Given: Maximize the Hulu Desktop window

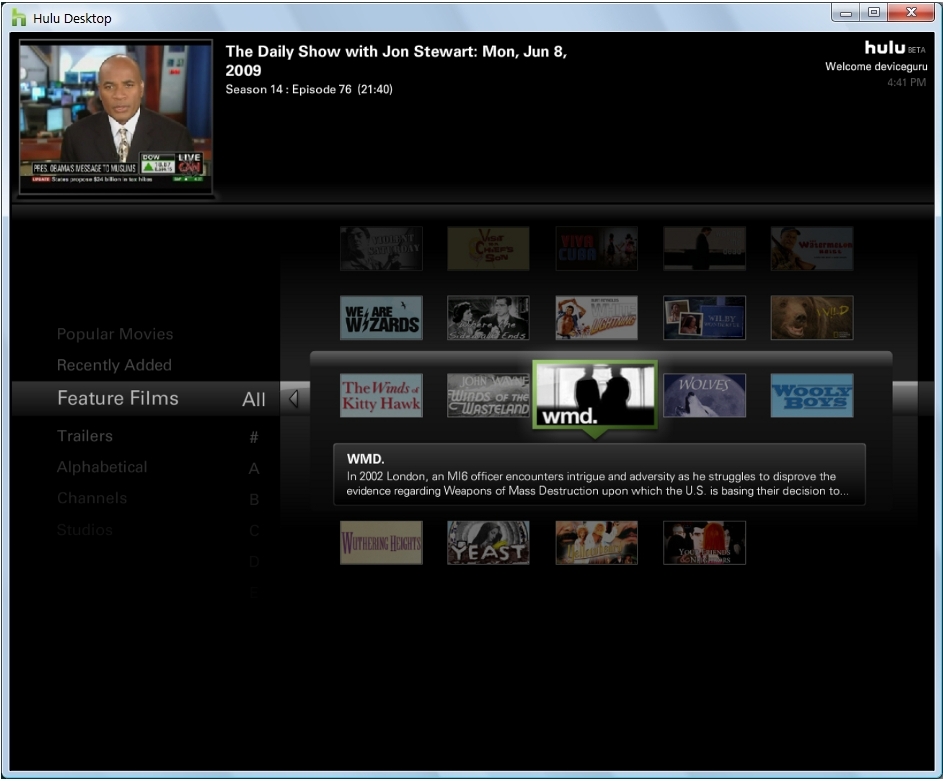Looking at the screenshot, I should pyautogui.click(x=874, y=13).
